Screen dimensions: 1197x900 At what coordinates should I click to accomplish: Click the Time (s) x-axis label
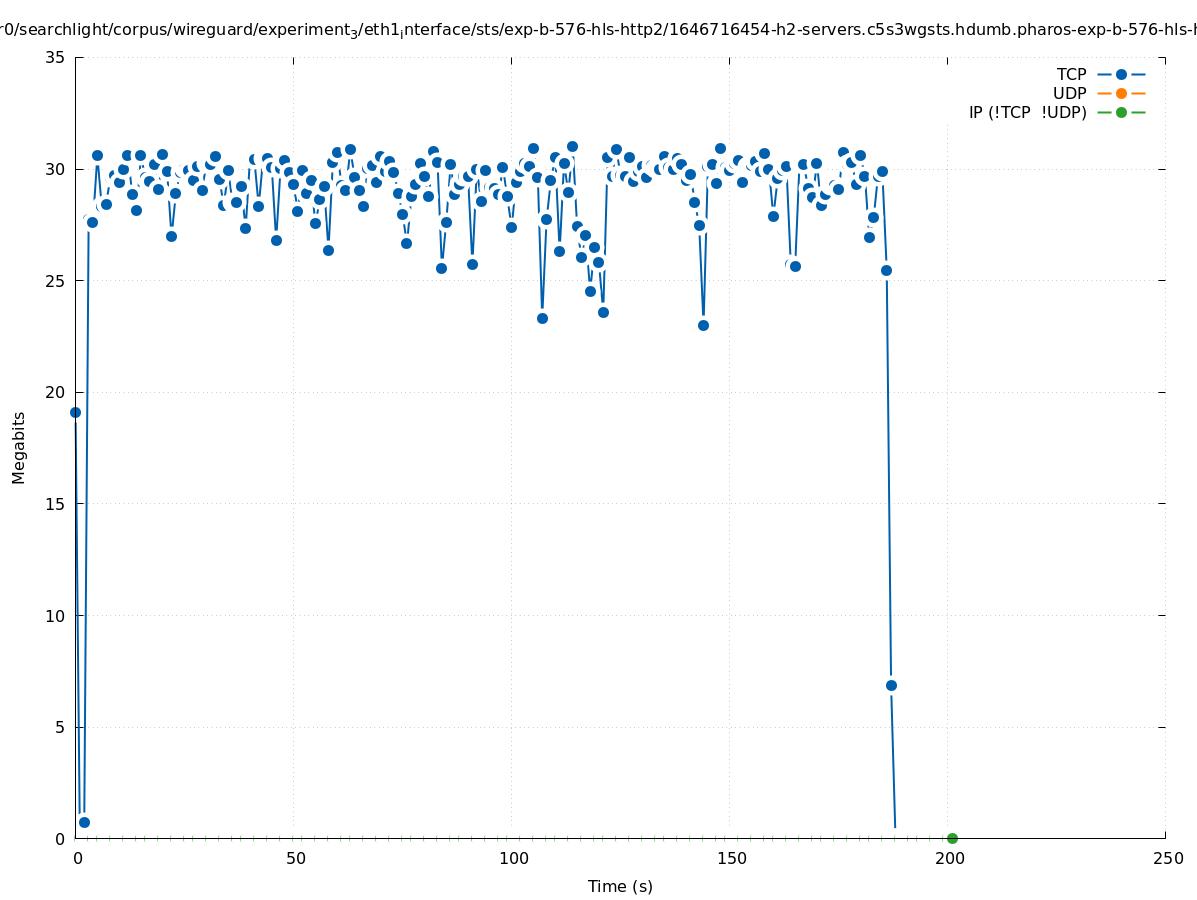coord(620,886)
